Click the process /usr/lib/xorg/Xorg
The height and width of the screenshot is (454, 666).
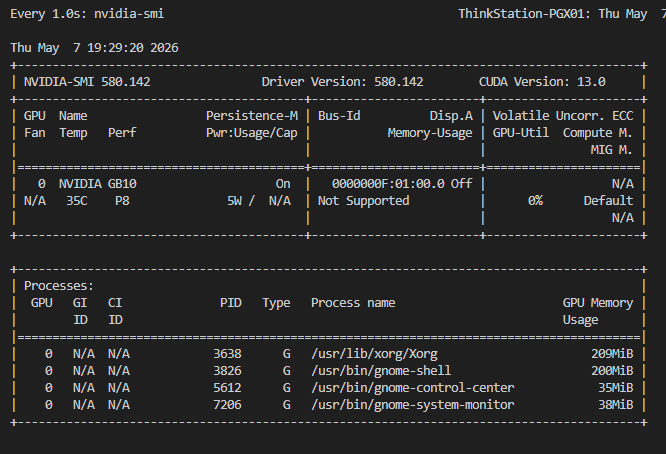click(374, 354)
